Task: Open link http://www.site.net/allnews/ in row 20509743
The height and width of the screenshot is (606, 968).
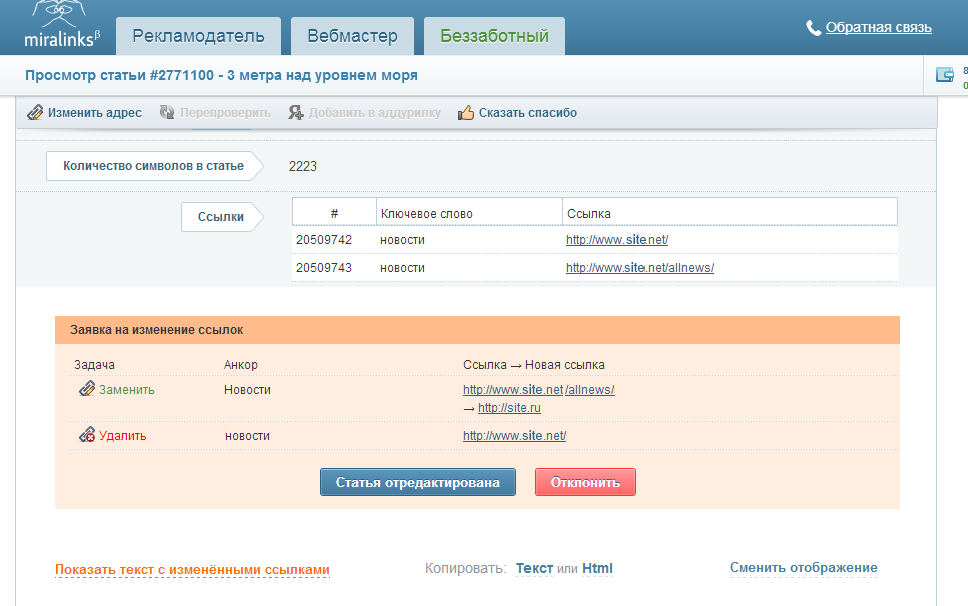Action: click(x=640, y=268)
